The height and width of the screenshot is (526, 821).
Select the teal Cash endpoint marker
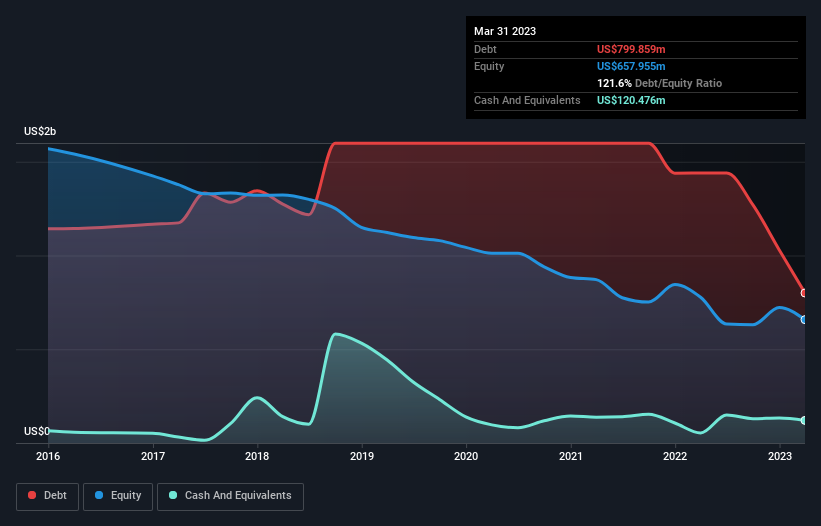click(804, 420)
